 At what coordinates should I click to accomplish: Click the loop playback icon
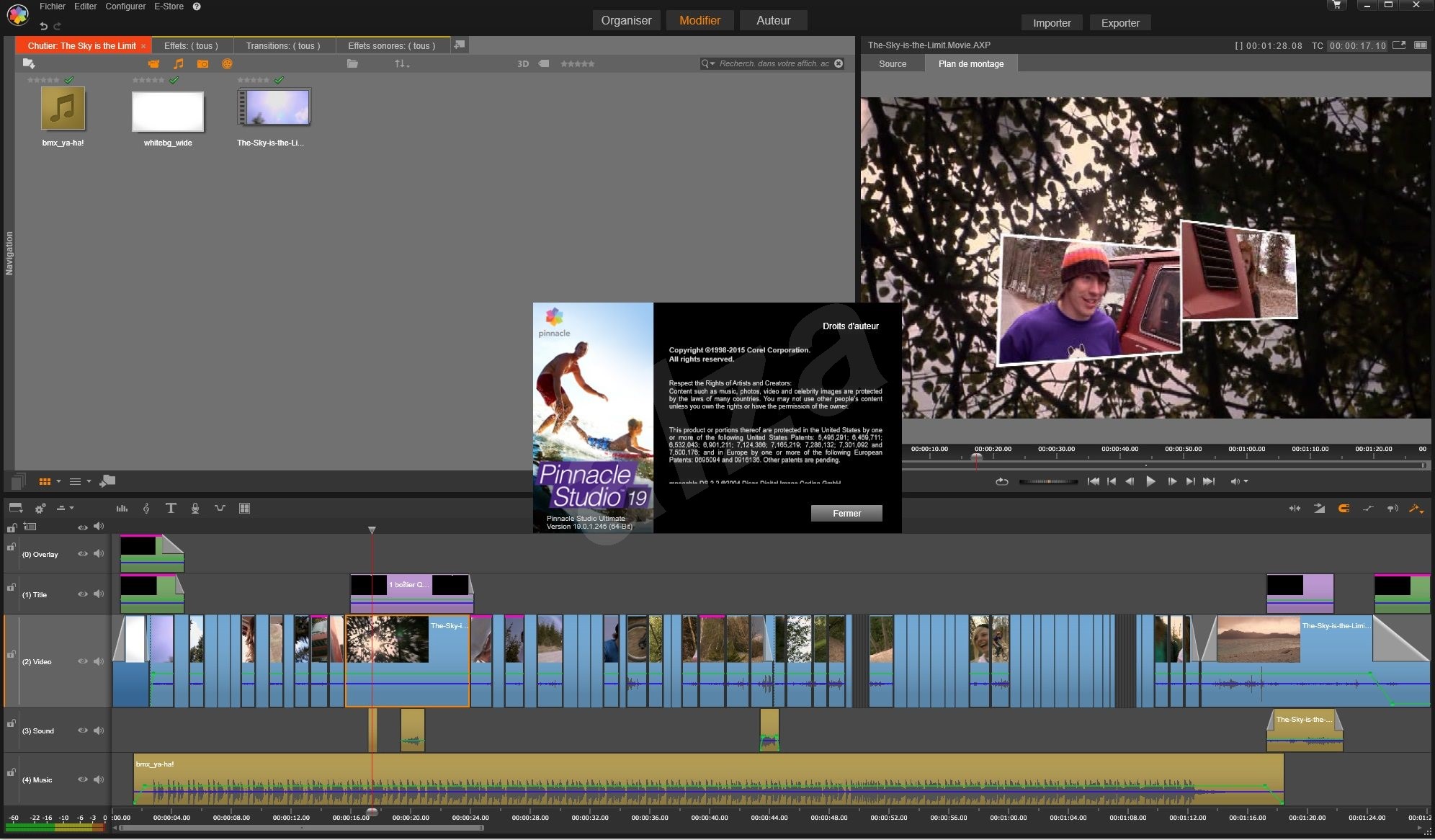1001,481
